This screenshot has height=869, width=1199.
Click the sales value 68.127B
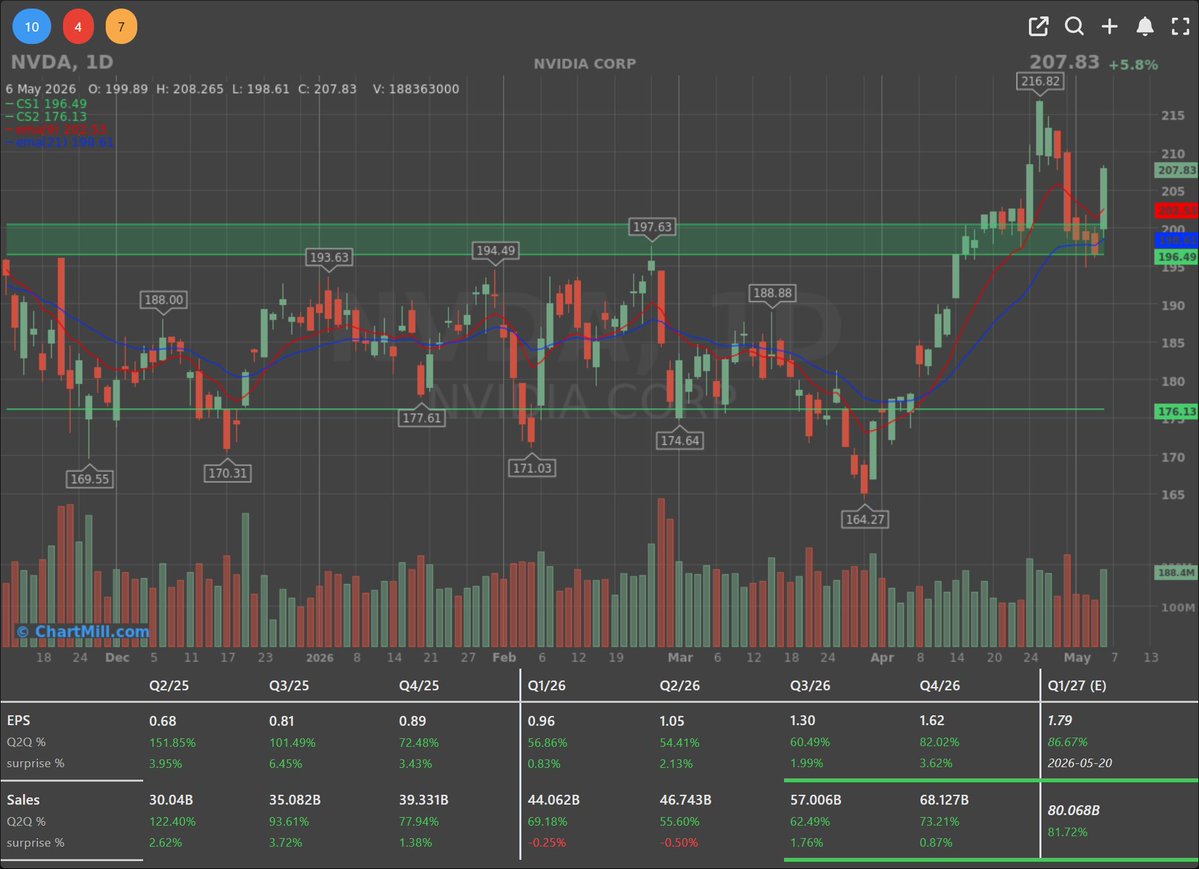point(944,800)
